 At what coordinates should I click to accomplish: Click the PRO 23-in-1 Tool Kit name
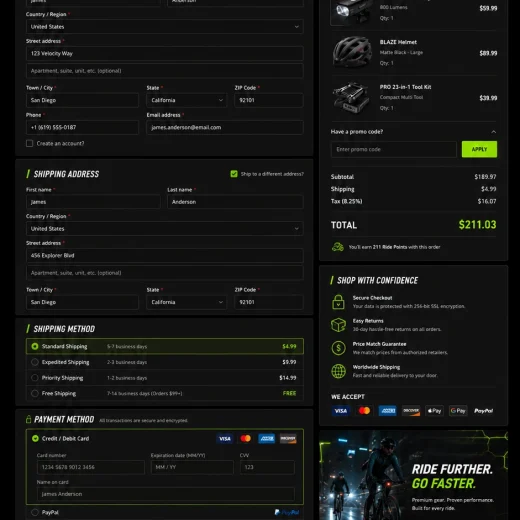click(x=405, y=87)
